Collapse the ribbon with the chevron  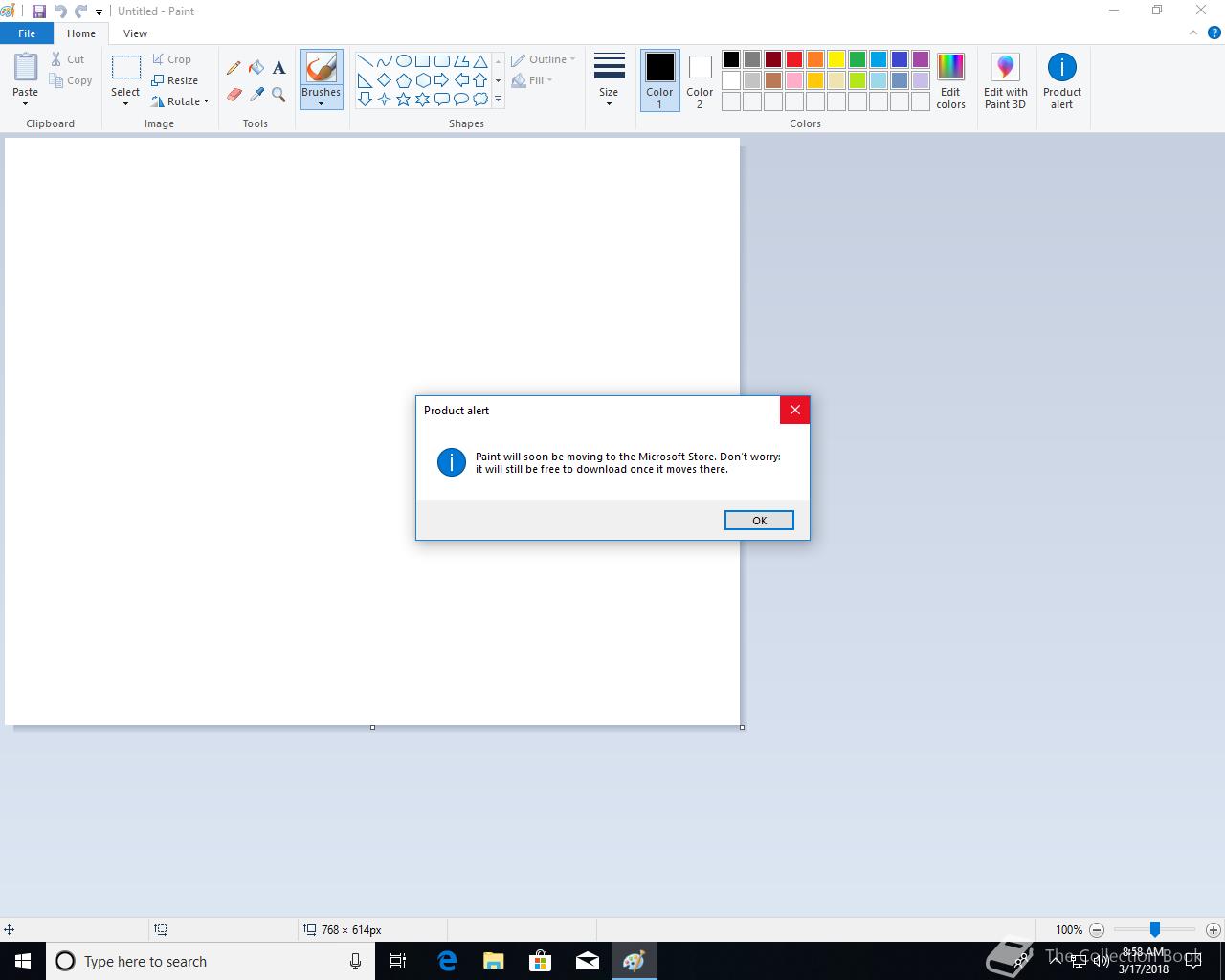(x=1192, y=33)
